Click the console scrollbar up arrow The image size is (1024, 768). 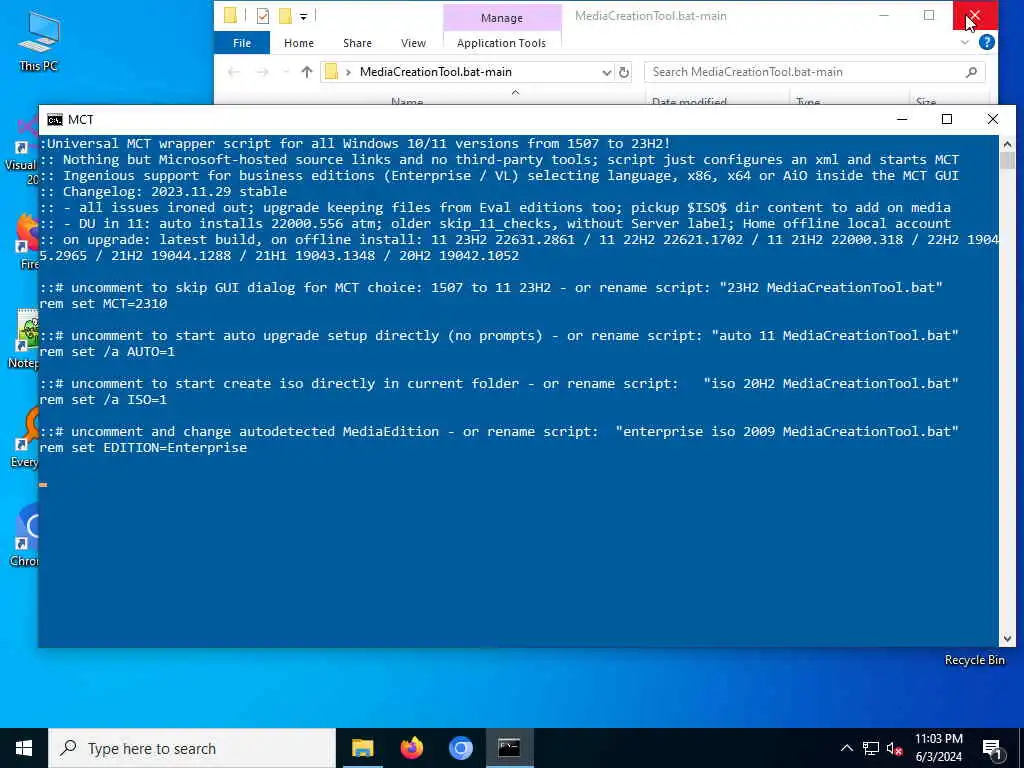pos(1007,144)
